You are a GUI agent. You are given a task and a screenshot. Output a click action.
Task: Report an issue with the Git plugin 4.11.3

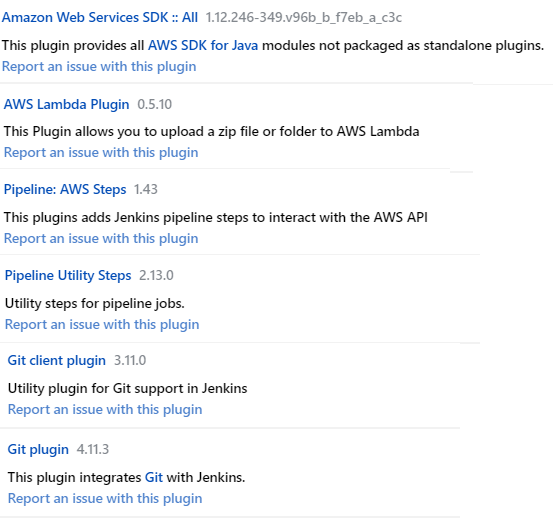coord(105,499)
